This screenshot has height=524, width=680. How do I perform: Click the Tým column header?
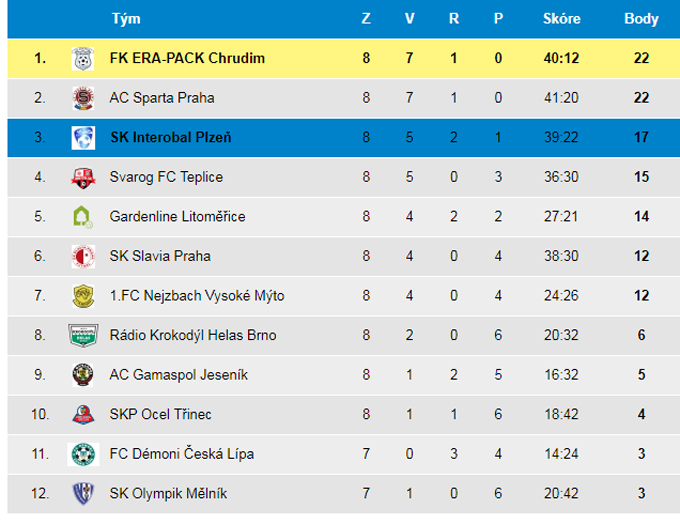click(126, 19)
